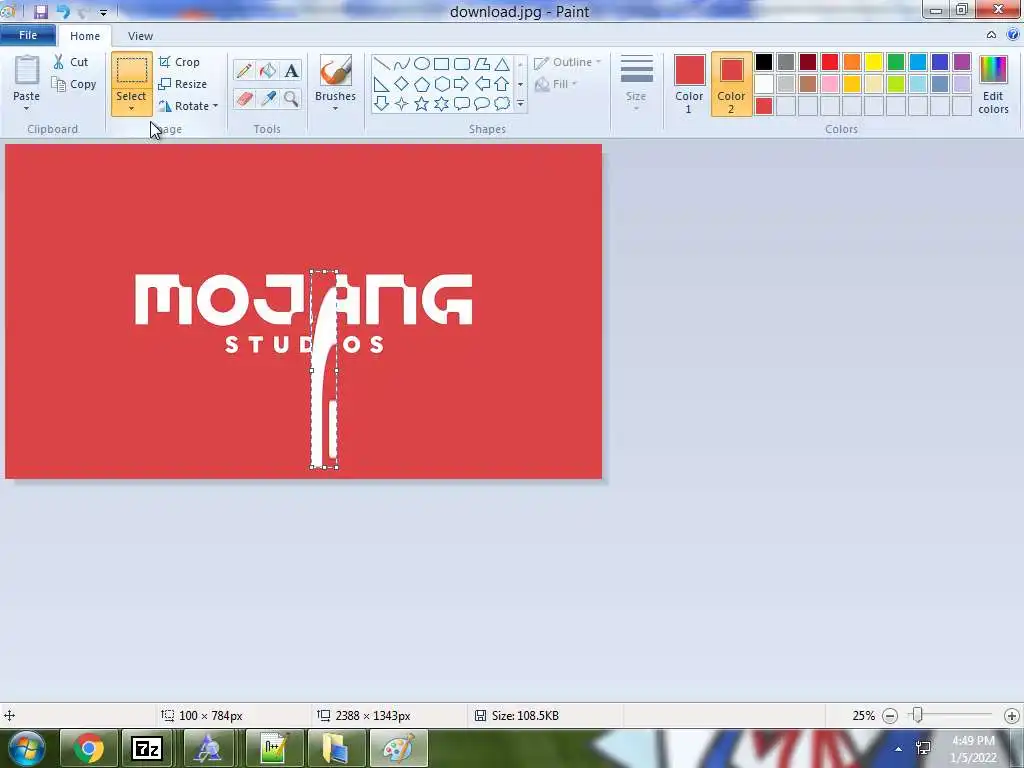The height and width of the screenshot is (768, 1024).
Task: Switch to the Home tab
Action: 85,36
